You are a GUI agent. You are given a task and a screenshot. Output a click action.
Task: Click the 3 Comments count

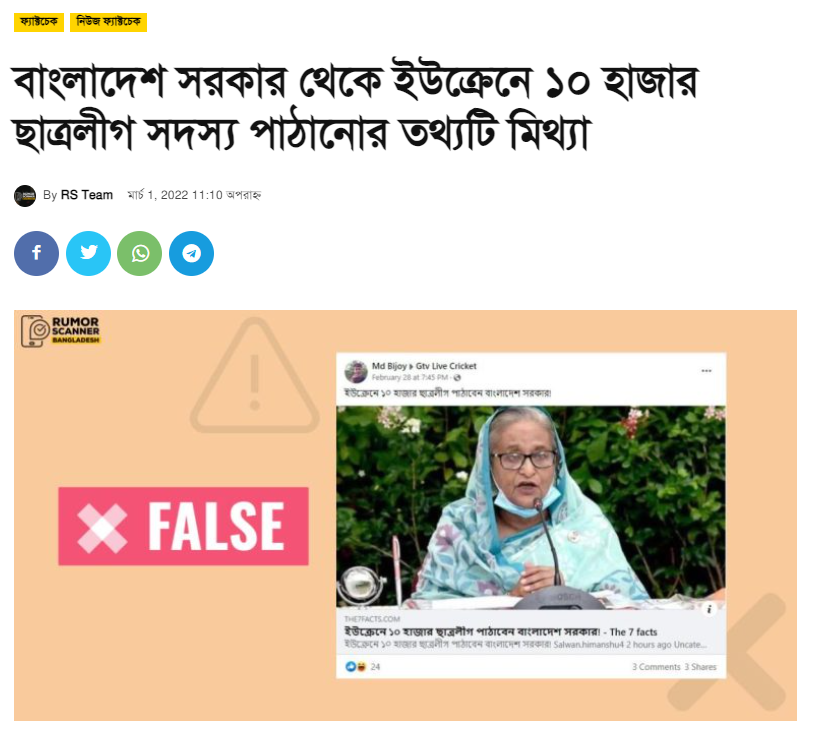(x=656, y=667)
